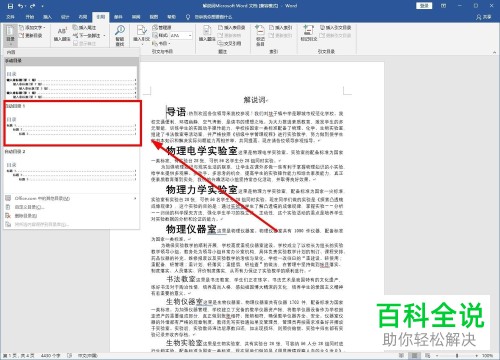500x360 pixels.
Task: Click 更新目录 to update the table
Action: [31, 35]
